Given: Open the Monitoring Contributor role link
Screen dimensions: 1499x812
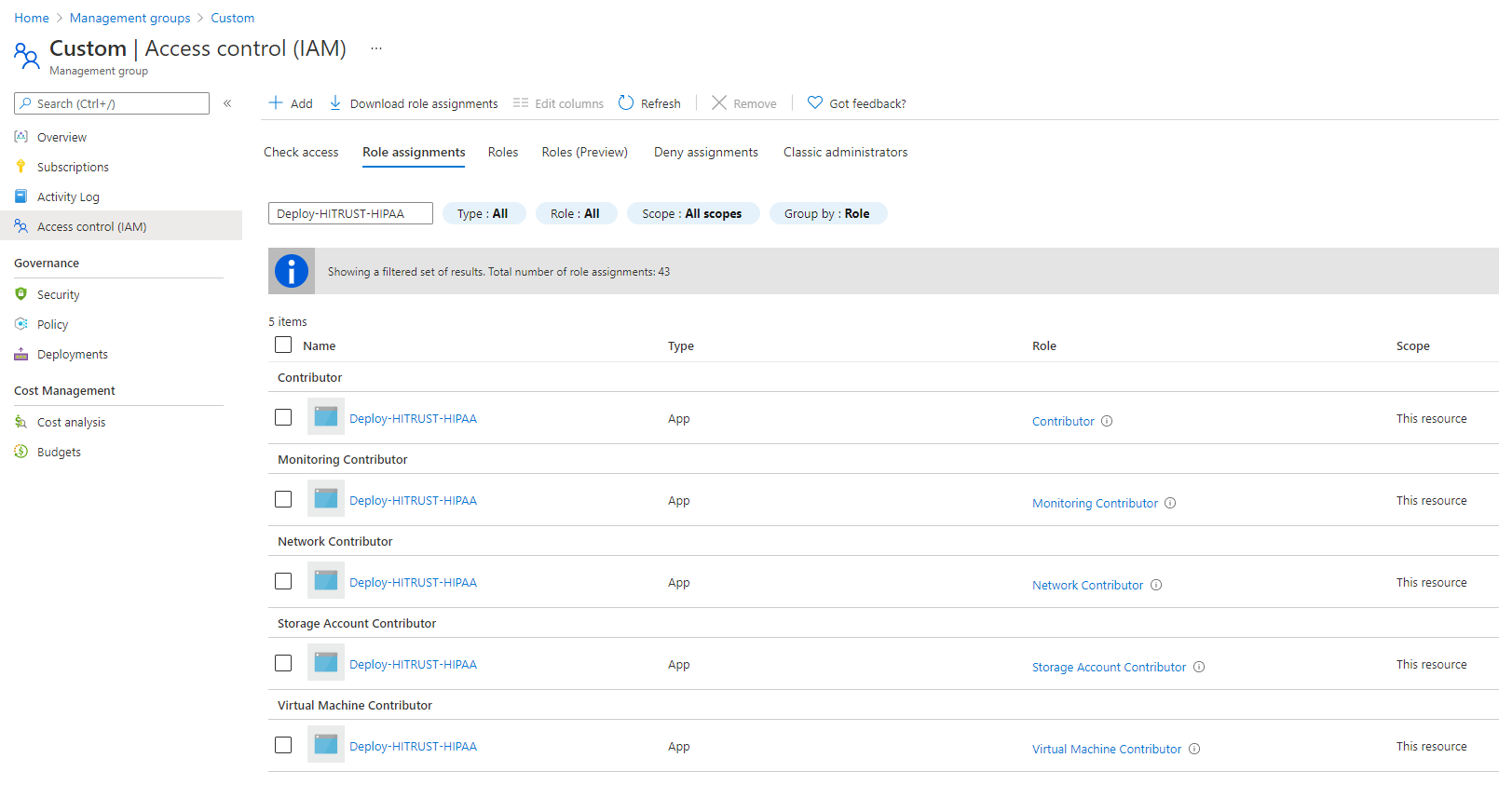Looking at the screenshot, I should (x=1096, y=503).
